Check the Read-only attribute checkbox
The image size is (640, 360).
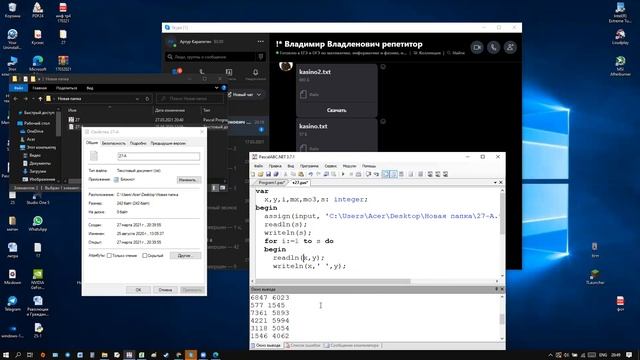[x=109, y=256]
